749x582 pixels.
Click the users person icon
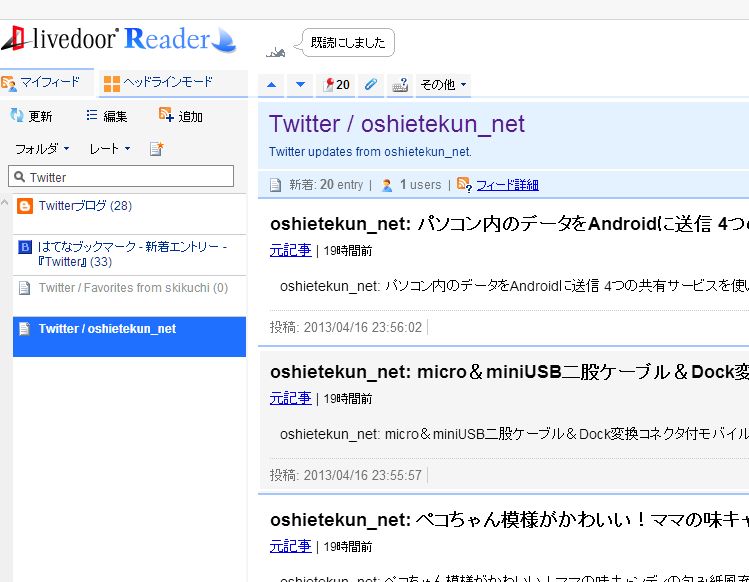(x=387, y=185)
